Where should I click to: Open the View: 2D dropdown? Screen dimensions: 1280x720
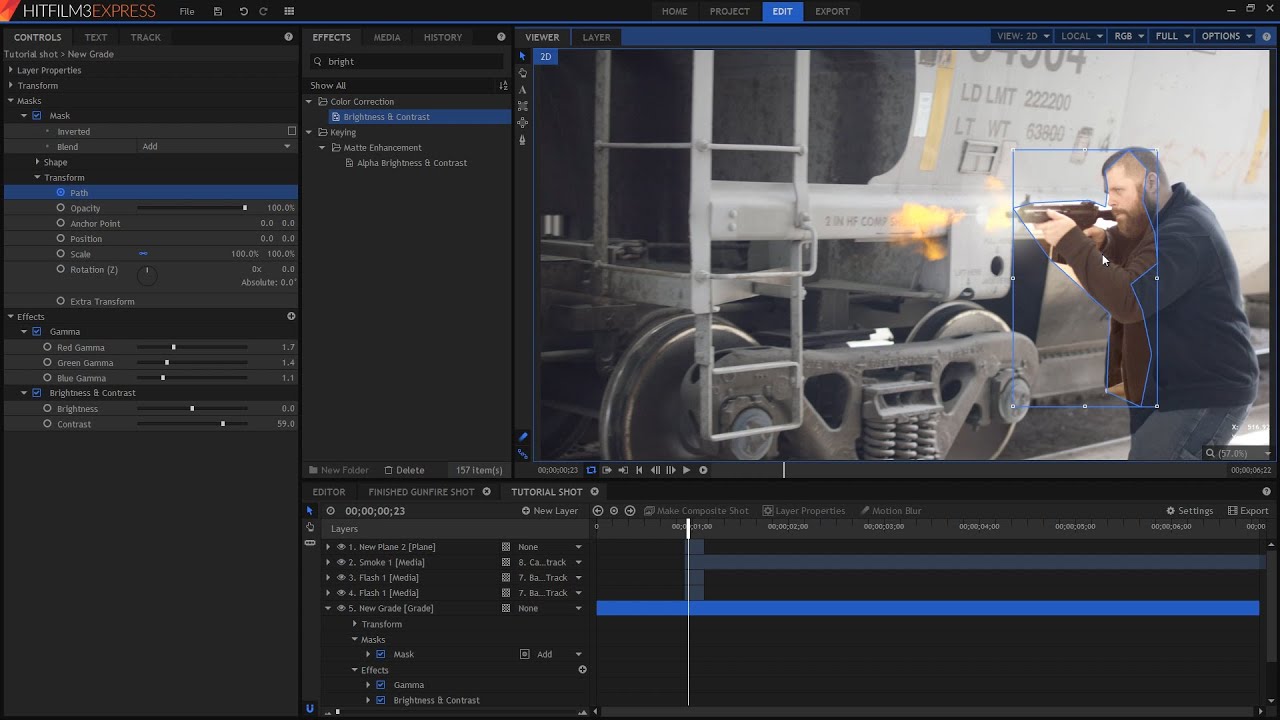(1023, 36)
